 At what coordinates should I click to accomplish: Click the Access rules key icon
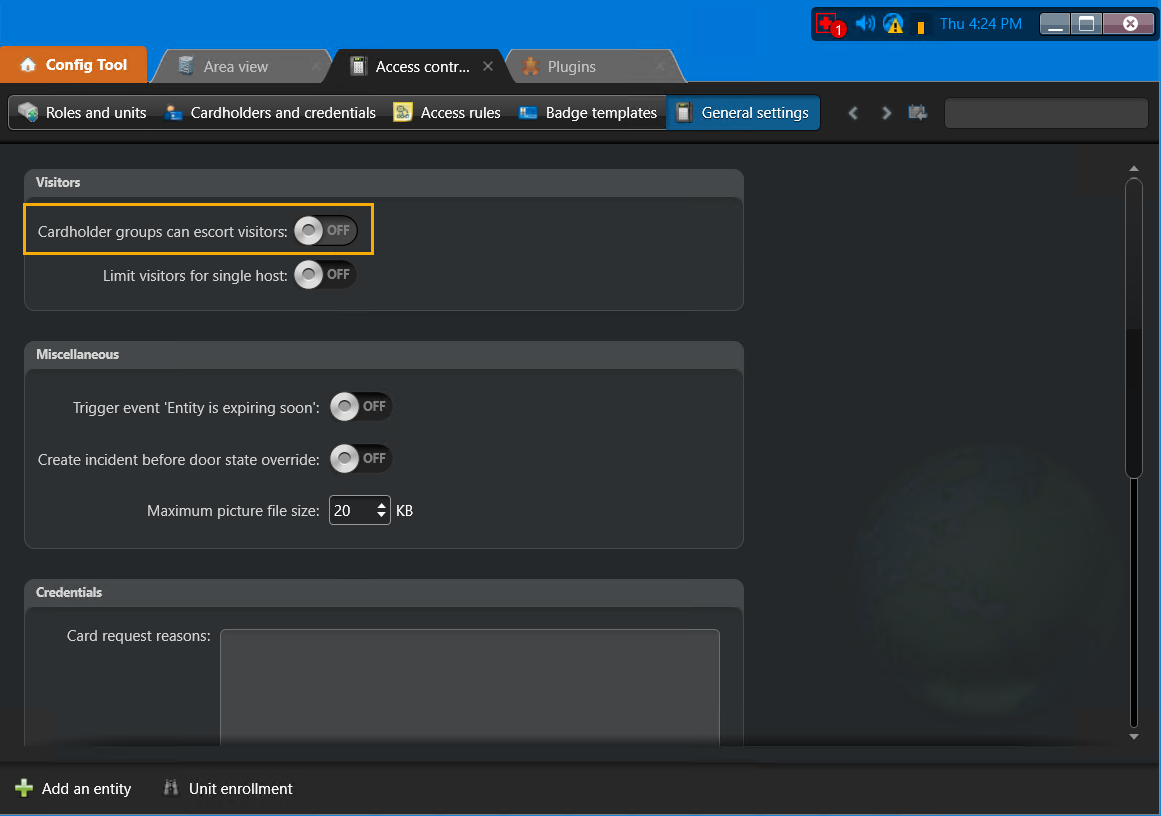tap(402, 113)
